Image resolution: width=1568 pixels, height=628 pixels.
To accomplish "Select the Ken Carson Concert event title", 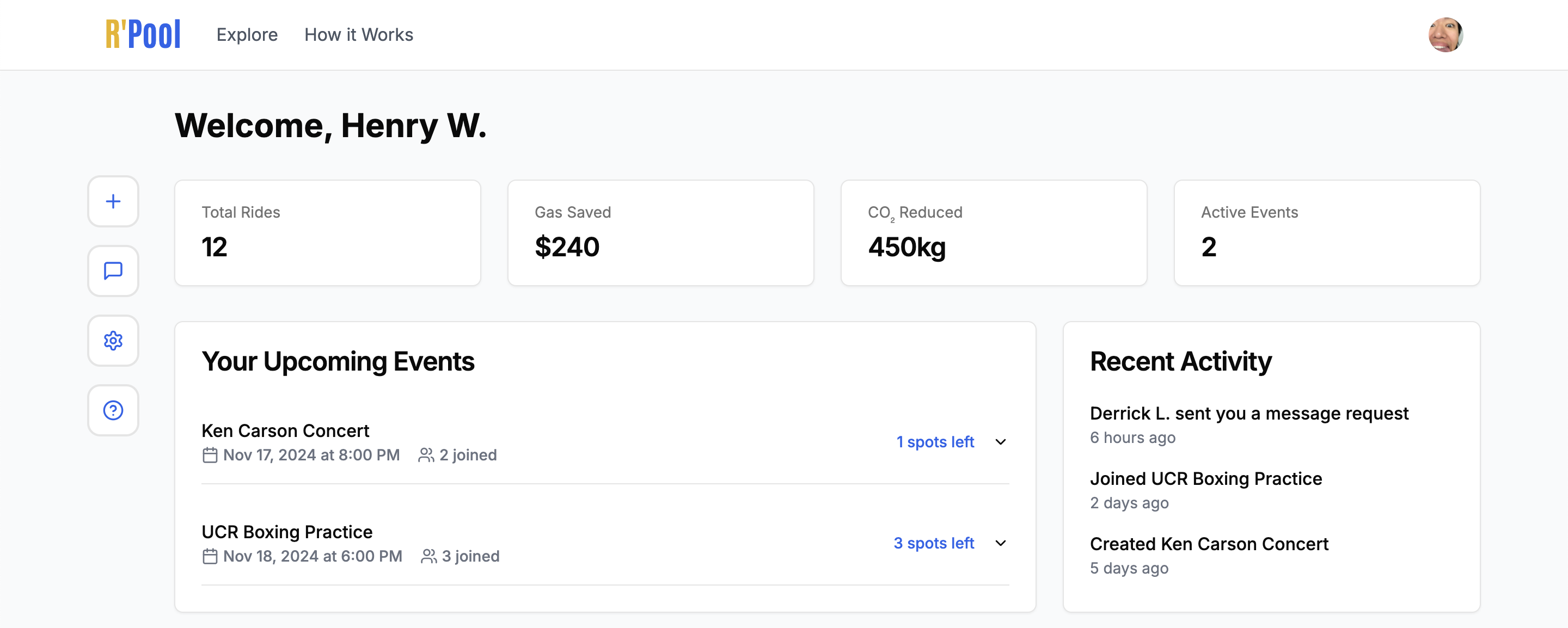I will [x=285, y=431].
